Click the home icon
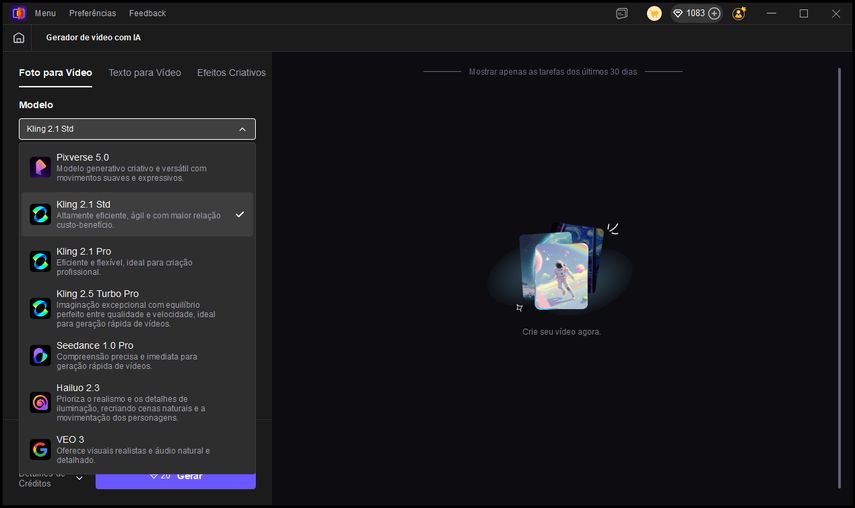The height and width of the screenshot is (508, 855). [18, 37]
